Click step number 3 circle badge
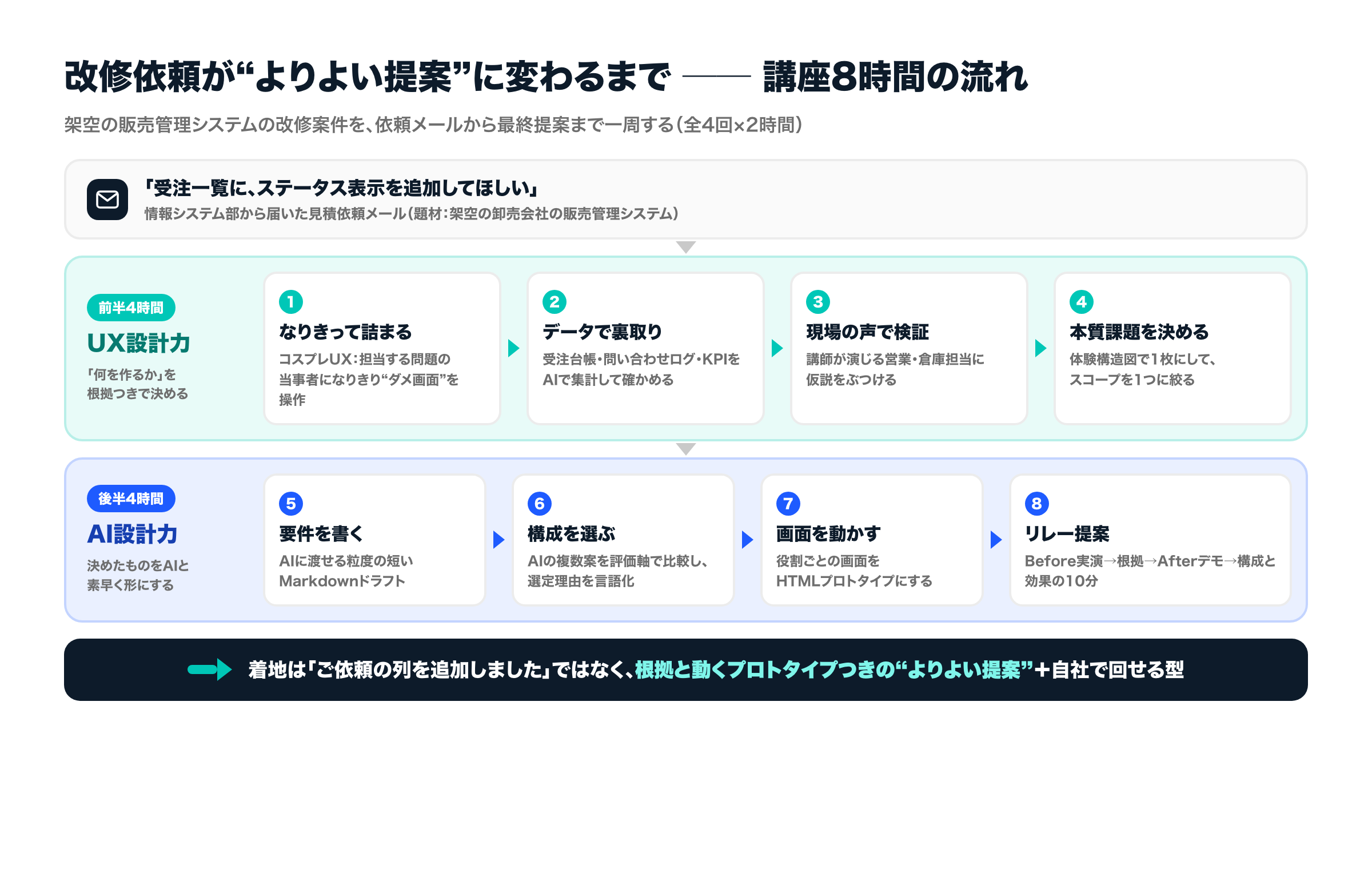The image size is (1372, 869). 818,302
